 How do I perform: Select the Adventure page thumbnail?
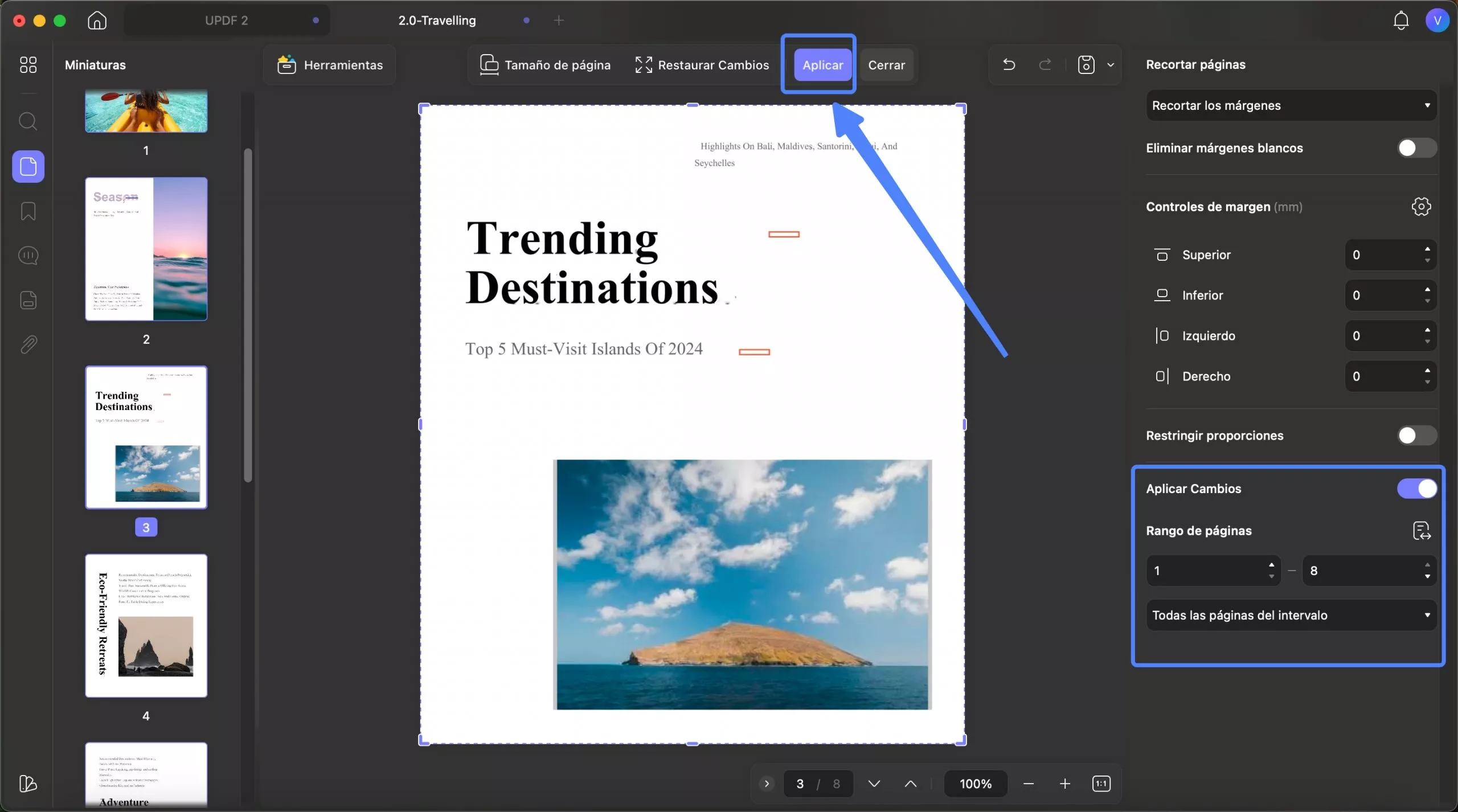(x=146, y=774)
